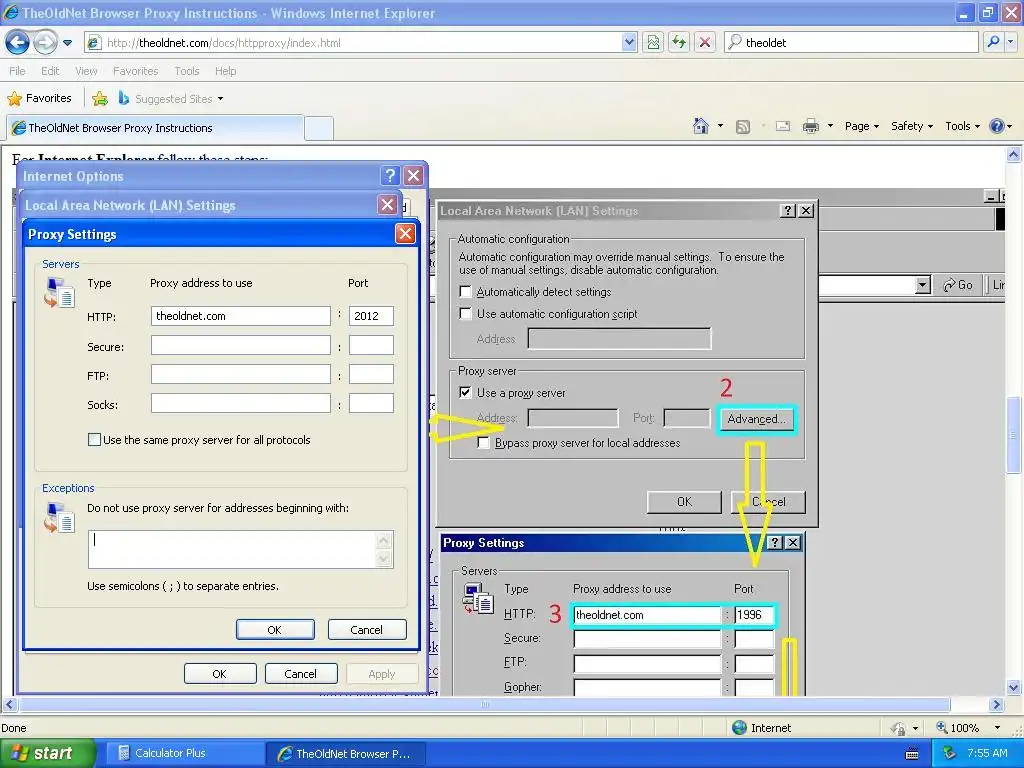This screenshot has width=1024, height=768.
Task: Click the browser Forward arrow button
Action: click(45, 43)
